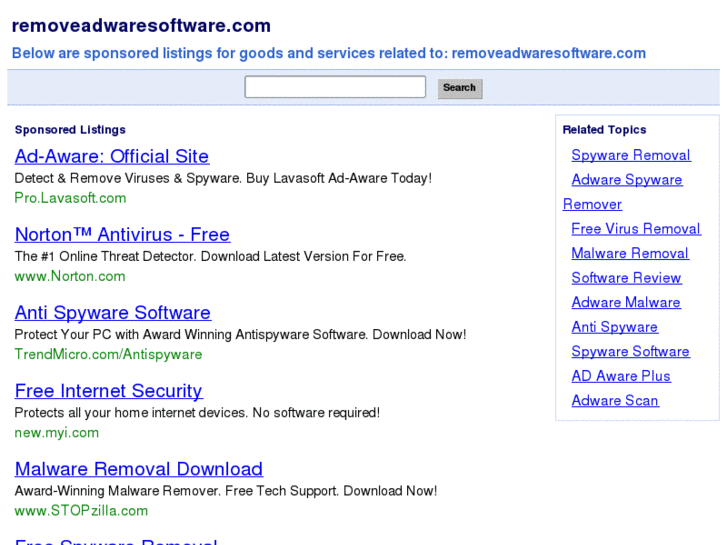Click 'Protect Your PC with Award Winning' description
The width and height of the screenshot is (727, 545).
click(x=240, y=335)
